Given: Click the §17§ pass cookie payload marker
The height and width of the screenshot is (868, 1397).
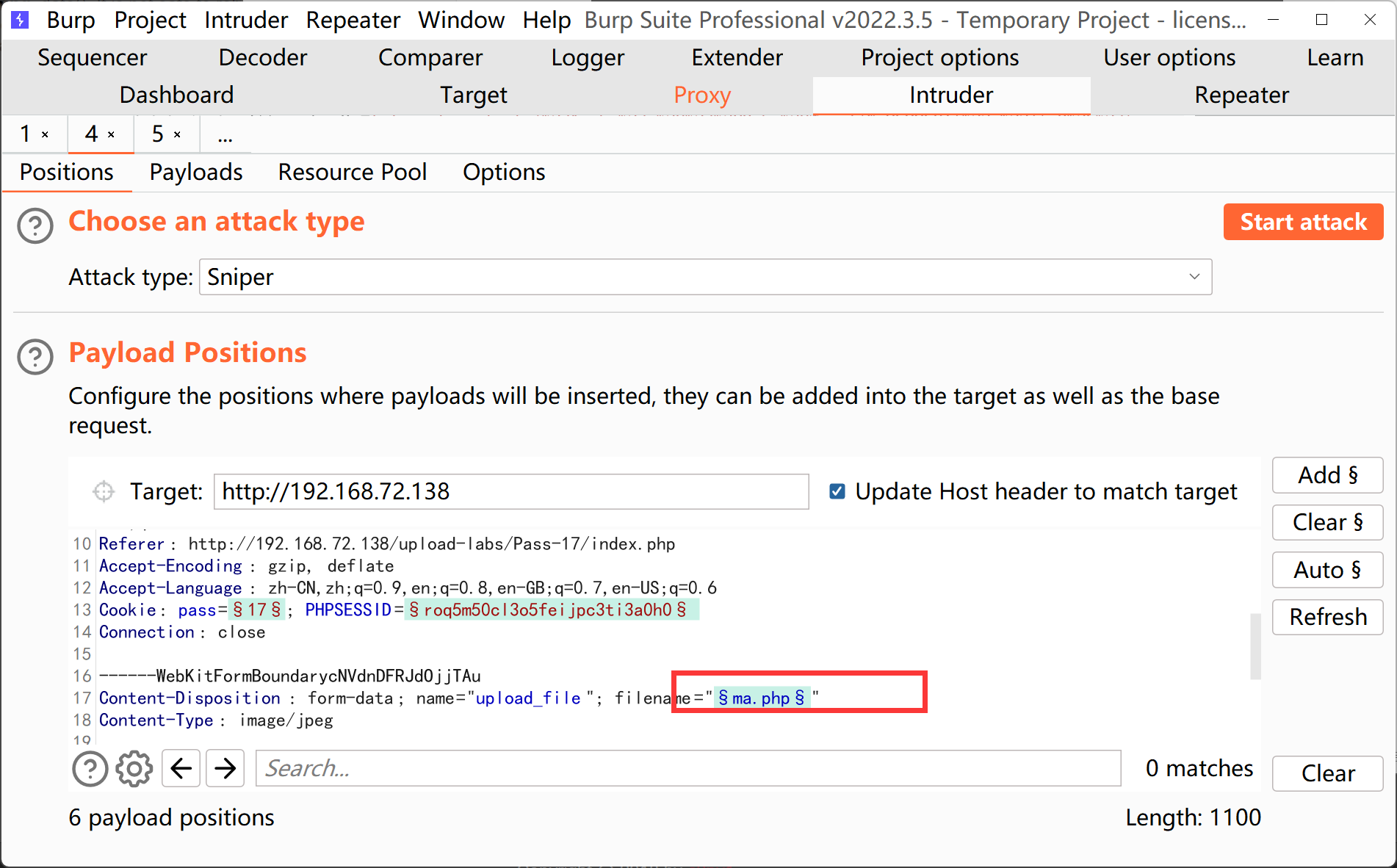Looking at the screenshot, I should click(x=257, y=610).
